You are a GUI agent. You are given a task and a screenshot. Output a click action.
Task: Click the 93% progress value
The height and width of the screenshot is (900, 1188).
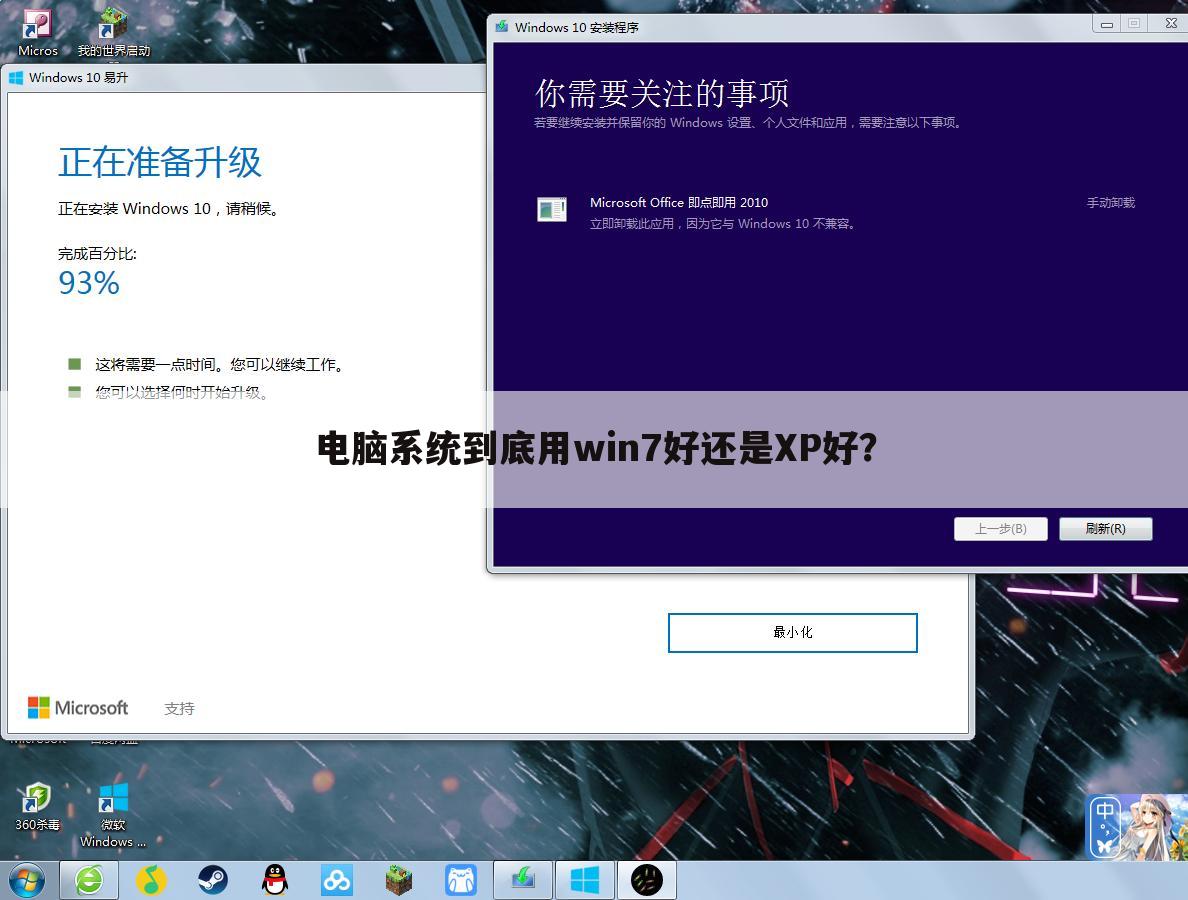point(89,283)
